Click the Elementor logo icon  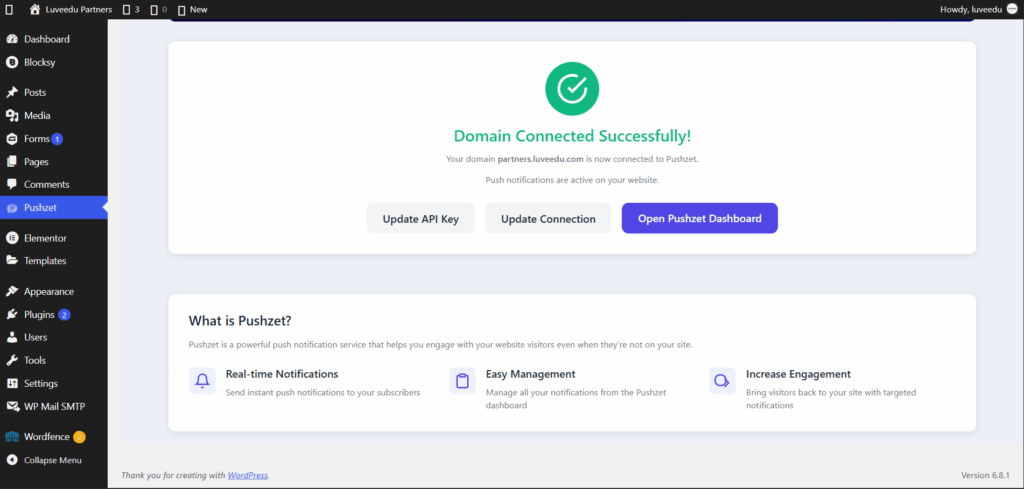[12, 238]
